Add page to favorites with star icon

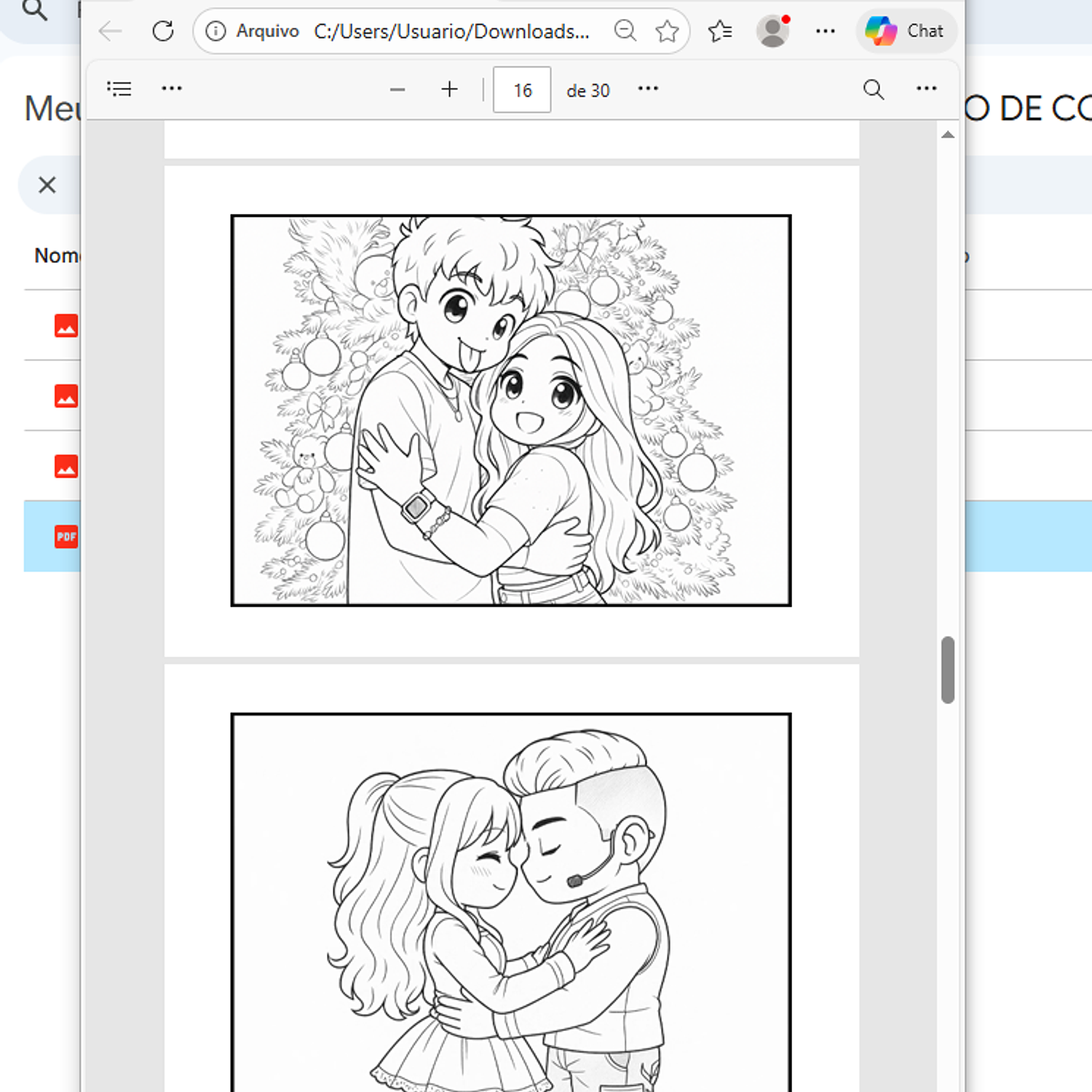click(x=667, y=31)
